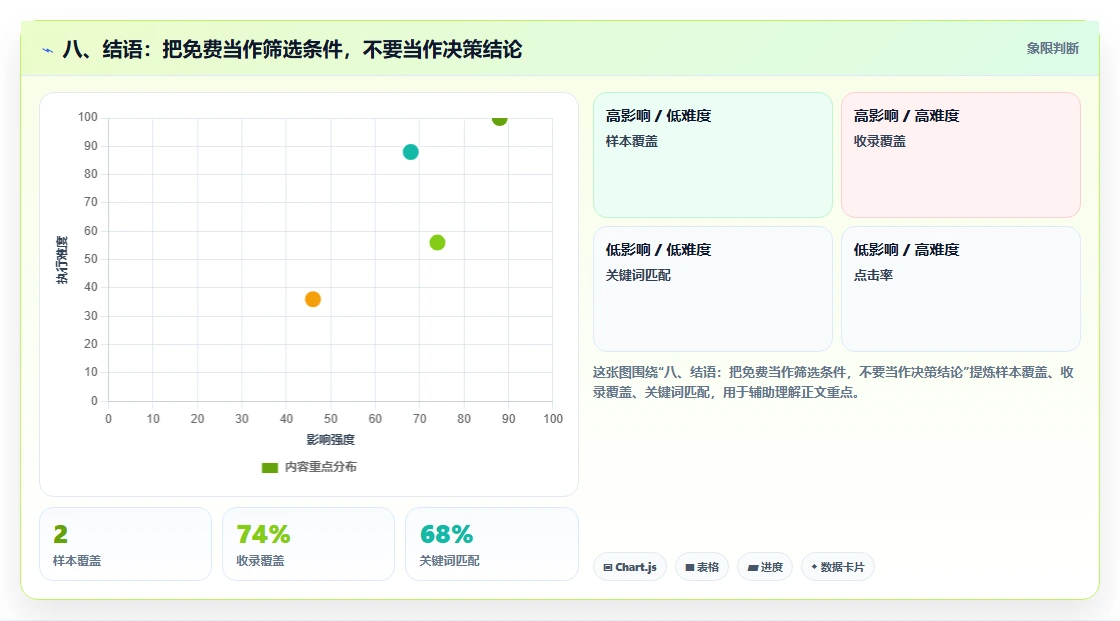Click the Chart.js tag chip
Image resolution: width=1120 pixels, height=621 pixels.
[630, 567]
